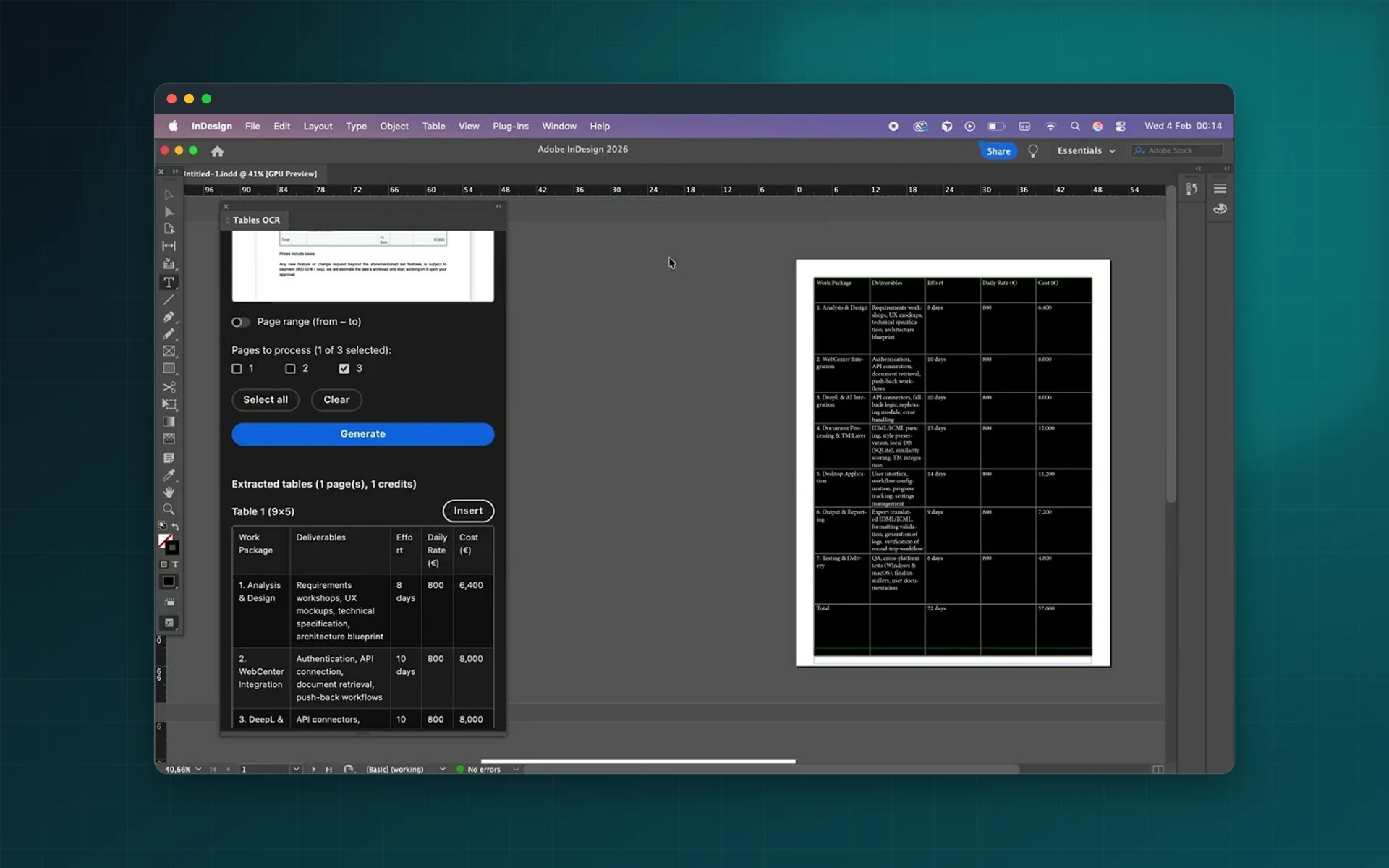Open the File menu

coord(252,126)
